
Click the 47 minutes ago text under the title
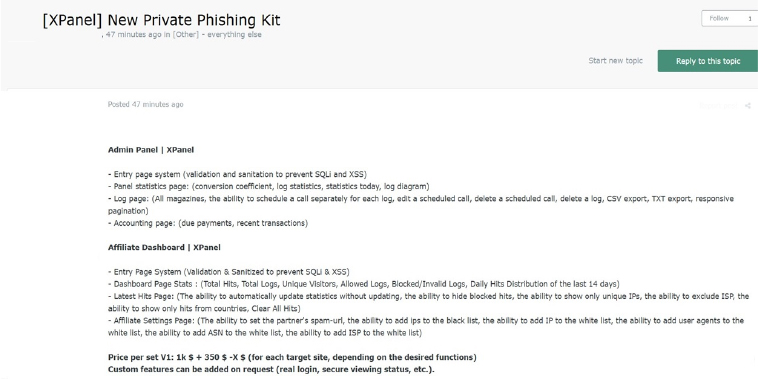(x=133, y=34)
